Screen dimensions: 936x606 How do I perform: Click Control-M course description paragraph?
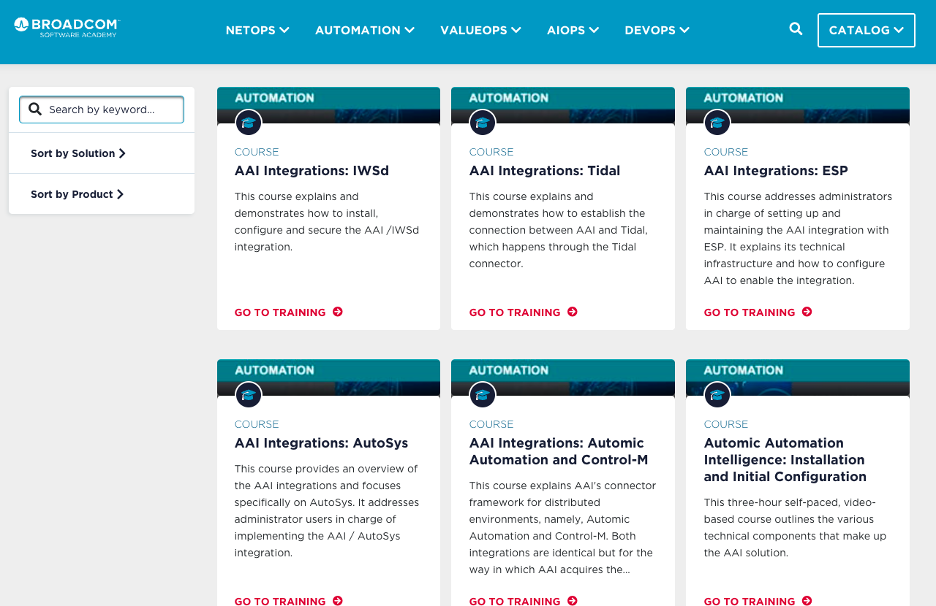click(562, 527)
